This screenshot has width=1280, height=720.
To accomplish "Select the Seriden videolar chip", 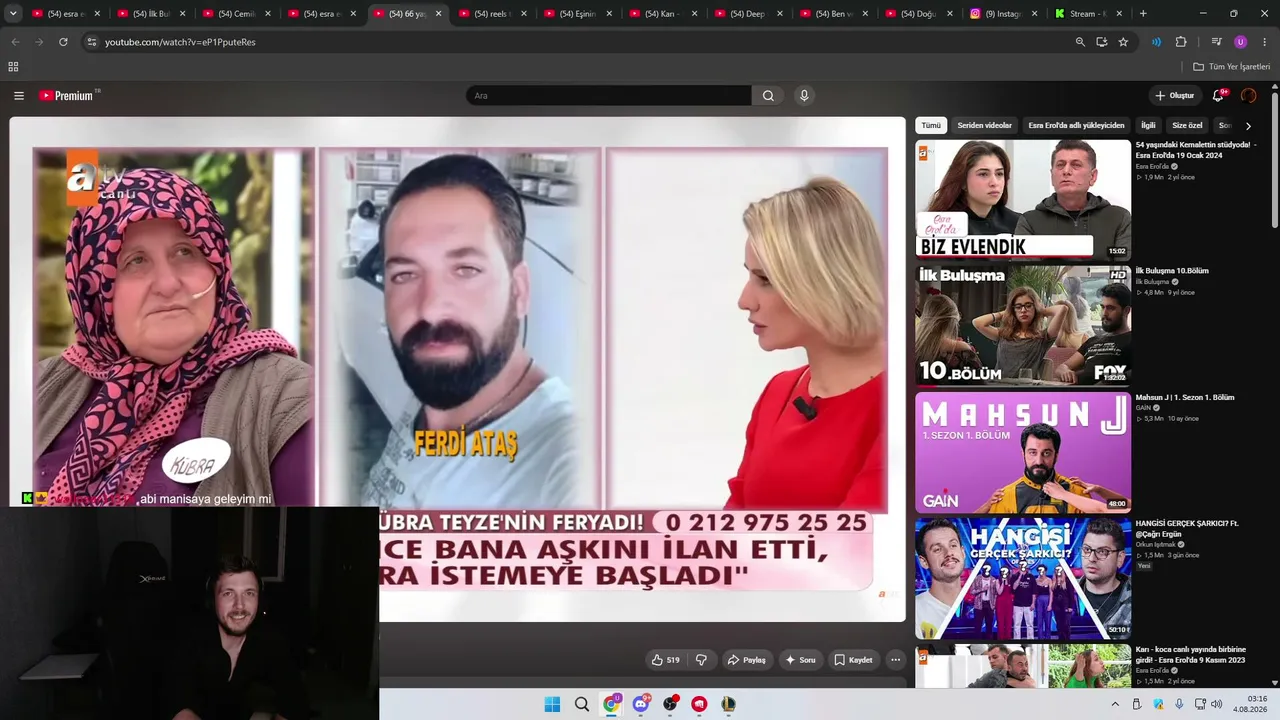I will click(x=985, y=126).
